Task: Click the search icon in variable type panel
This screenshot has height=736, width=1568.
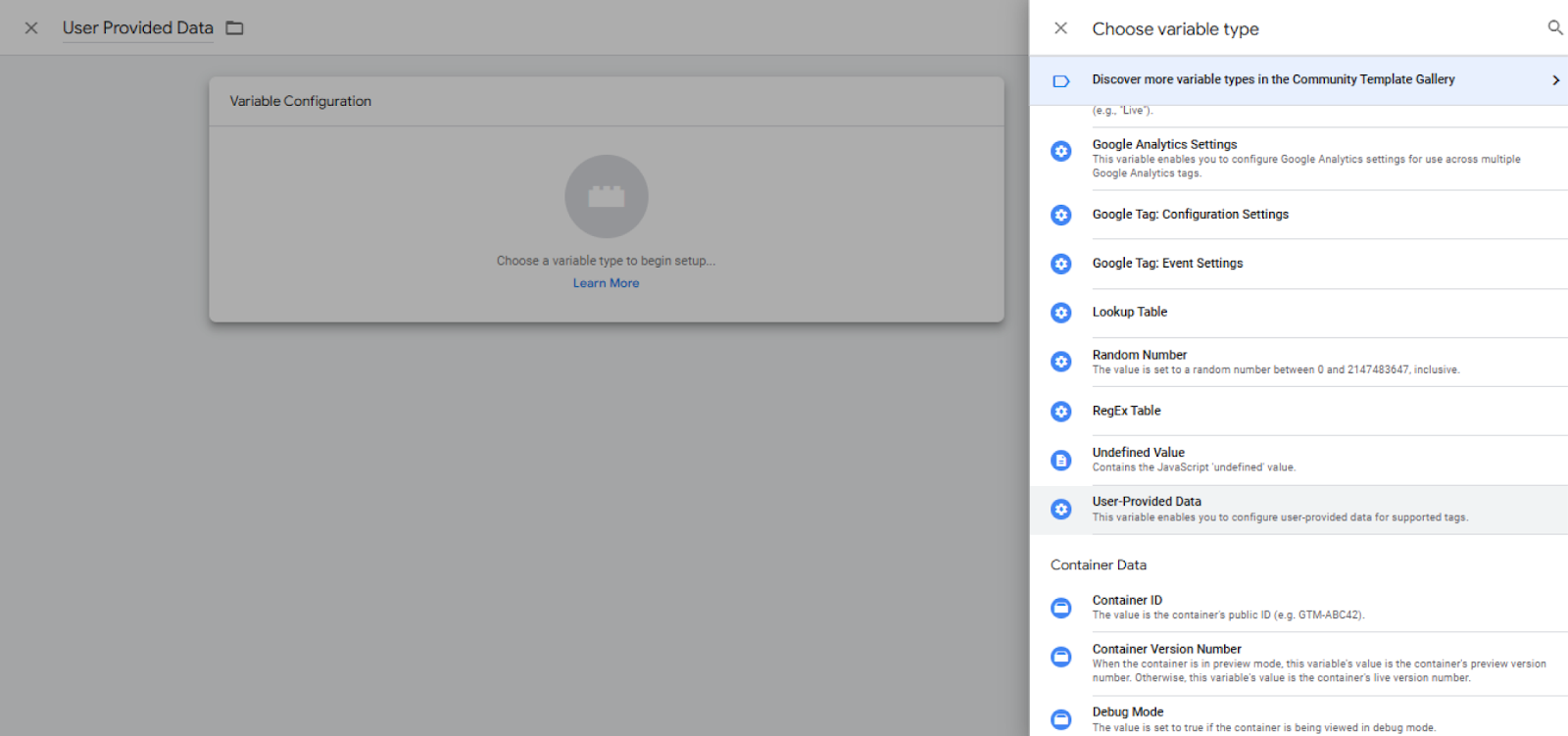Action: 1554,27
